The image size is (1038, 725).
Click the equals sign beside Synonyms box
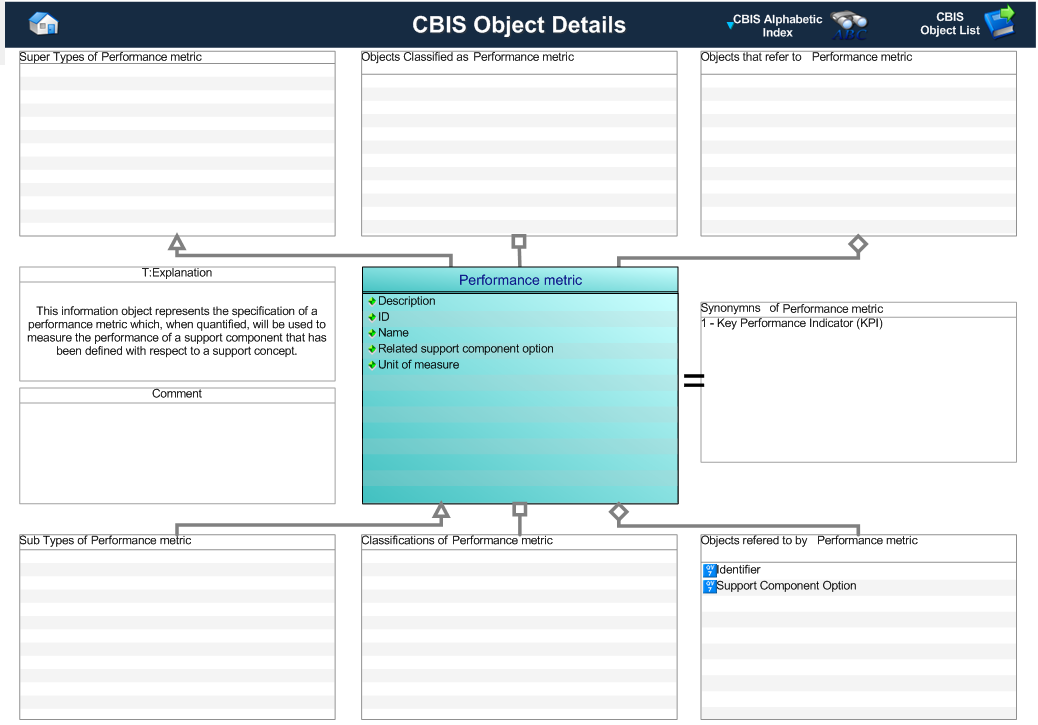(x=692, y=380)
